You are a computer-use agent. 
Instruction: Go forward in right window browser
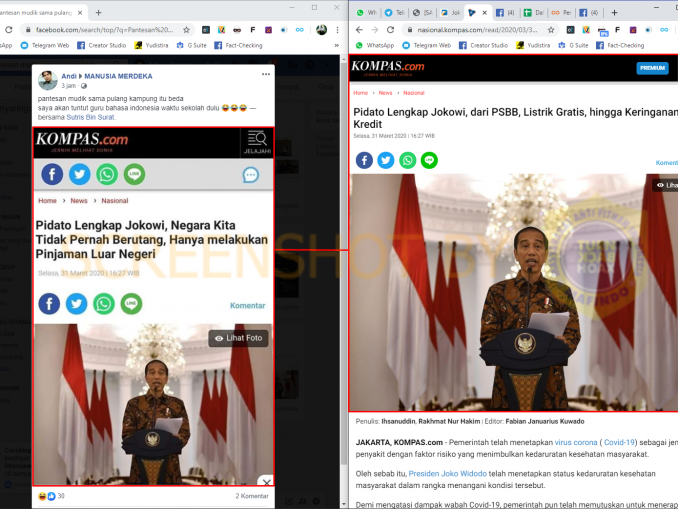click(x=374, y=30)
